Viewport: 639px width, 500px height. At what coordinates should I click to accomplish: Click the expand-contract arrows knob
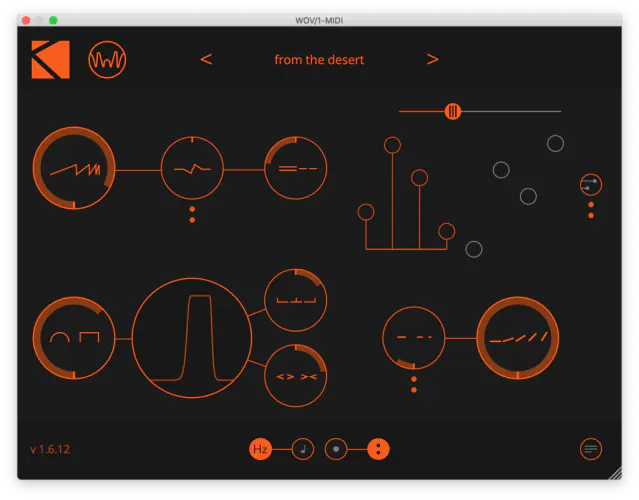(296, 376)
